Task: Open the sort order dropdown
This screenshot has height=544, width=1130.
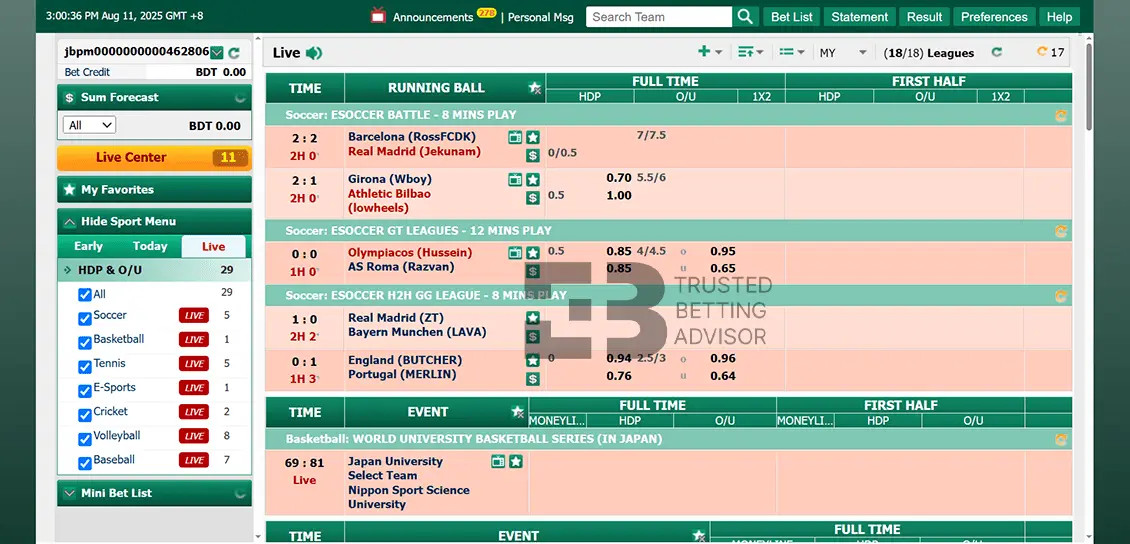Action: [x=750, y=52]
